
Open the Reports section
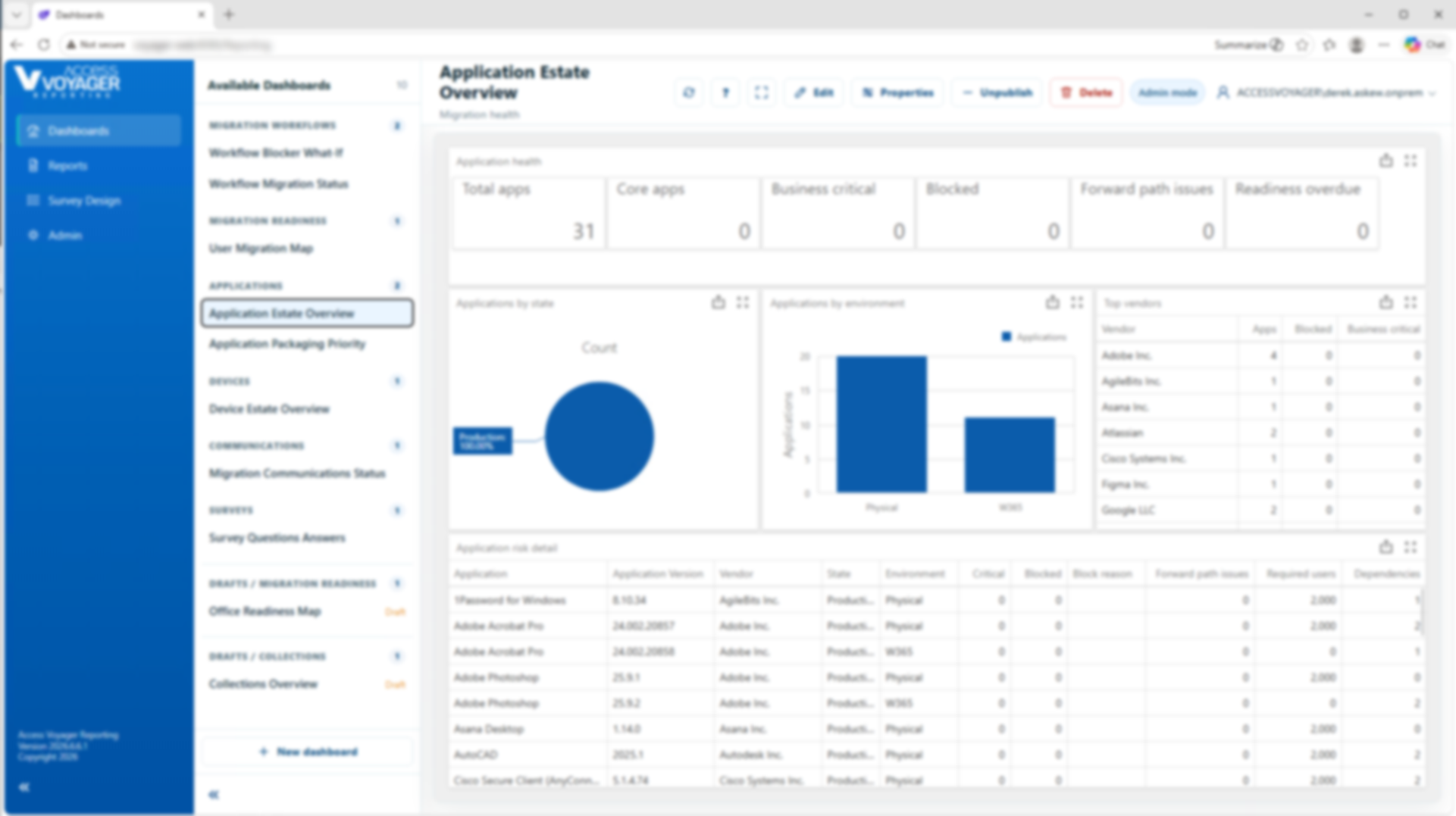coord(99,166)
